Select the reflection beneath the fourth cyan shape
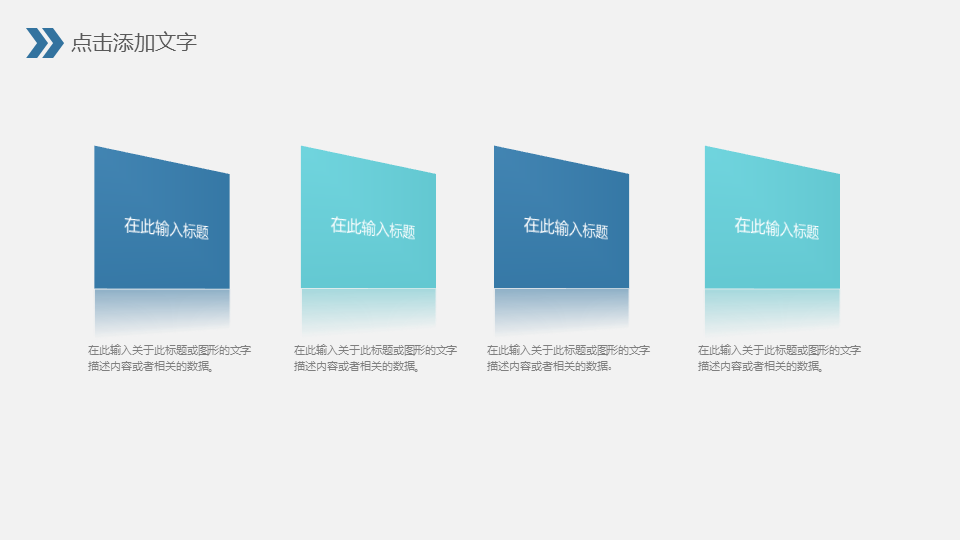This screenshot has width=960, height=540. coord(772,308)
